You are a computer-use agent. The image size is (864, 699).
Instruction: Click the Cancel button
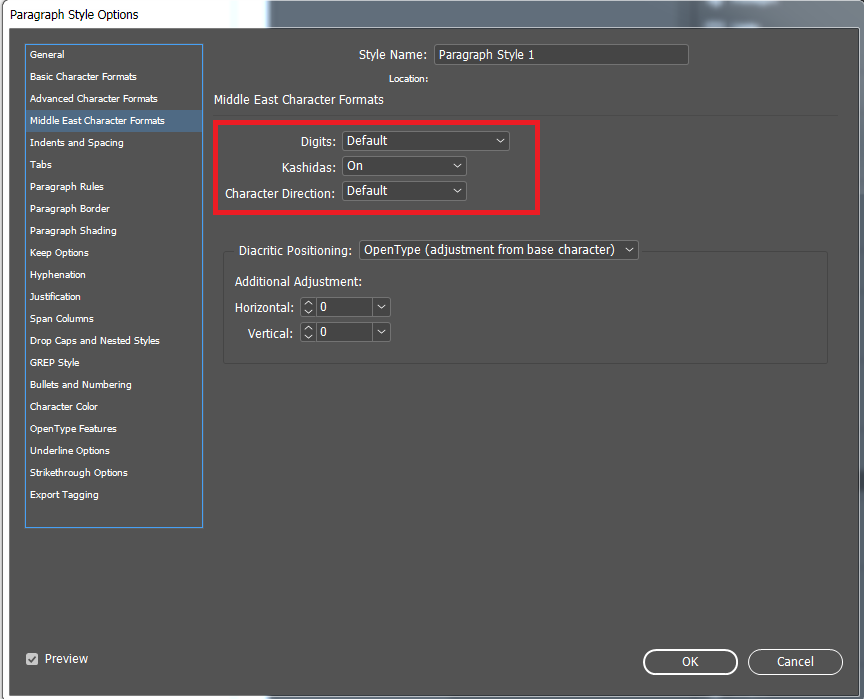(795, 662)
